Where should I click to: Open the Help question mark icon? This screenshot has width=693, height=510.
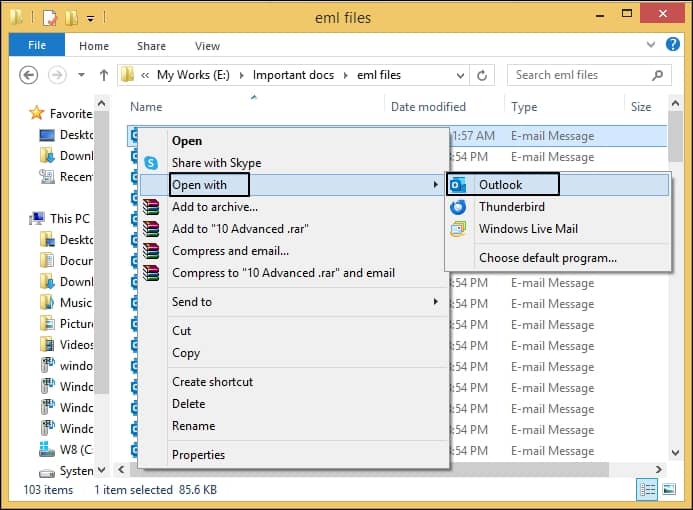pos(673,44)
